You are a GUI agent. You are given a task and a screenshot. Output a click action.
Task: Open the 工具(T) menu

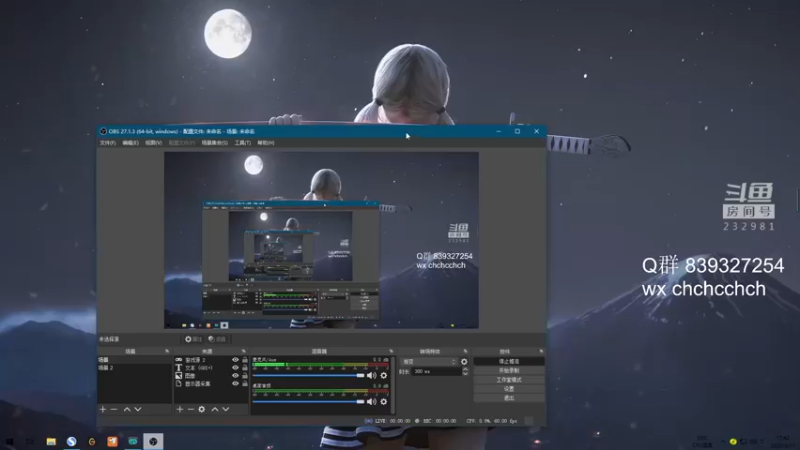(x=242, y=143)
